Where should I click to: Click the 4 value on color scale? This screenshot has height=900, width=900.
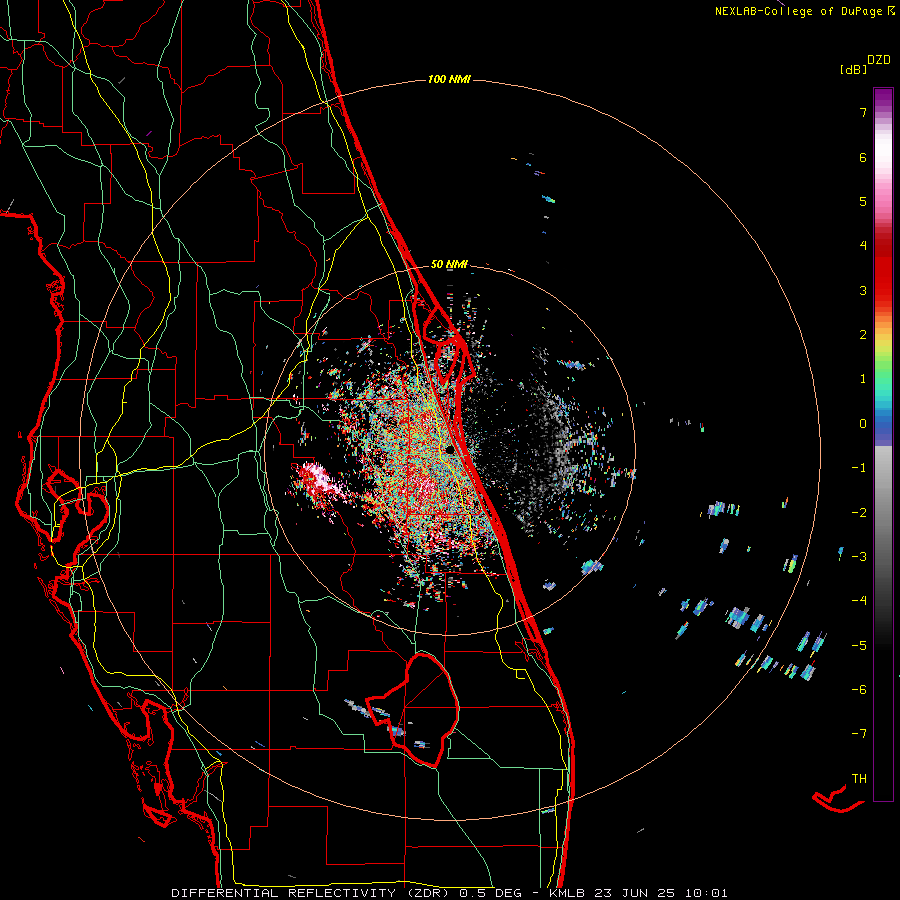(x=863, y=246)
